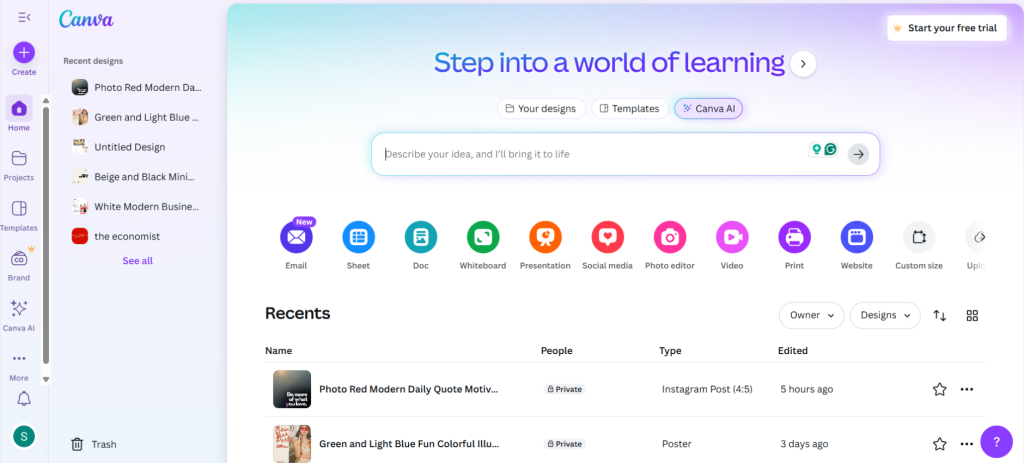Switch to the Templates tab
This screenshot has width=1024, height=463.
coord(628,108)
